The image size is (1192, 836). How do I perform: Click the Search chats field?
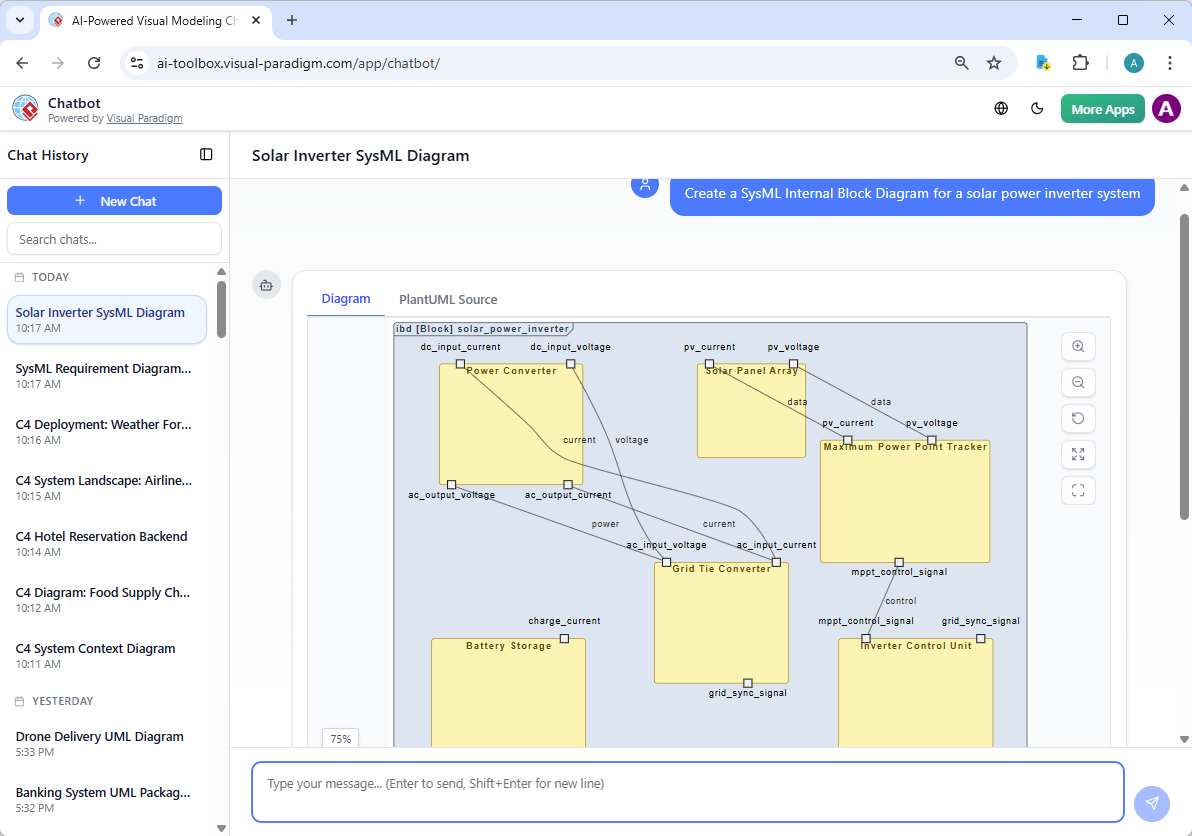click(x=114, y=238)
